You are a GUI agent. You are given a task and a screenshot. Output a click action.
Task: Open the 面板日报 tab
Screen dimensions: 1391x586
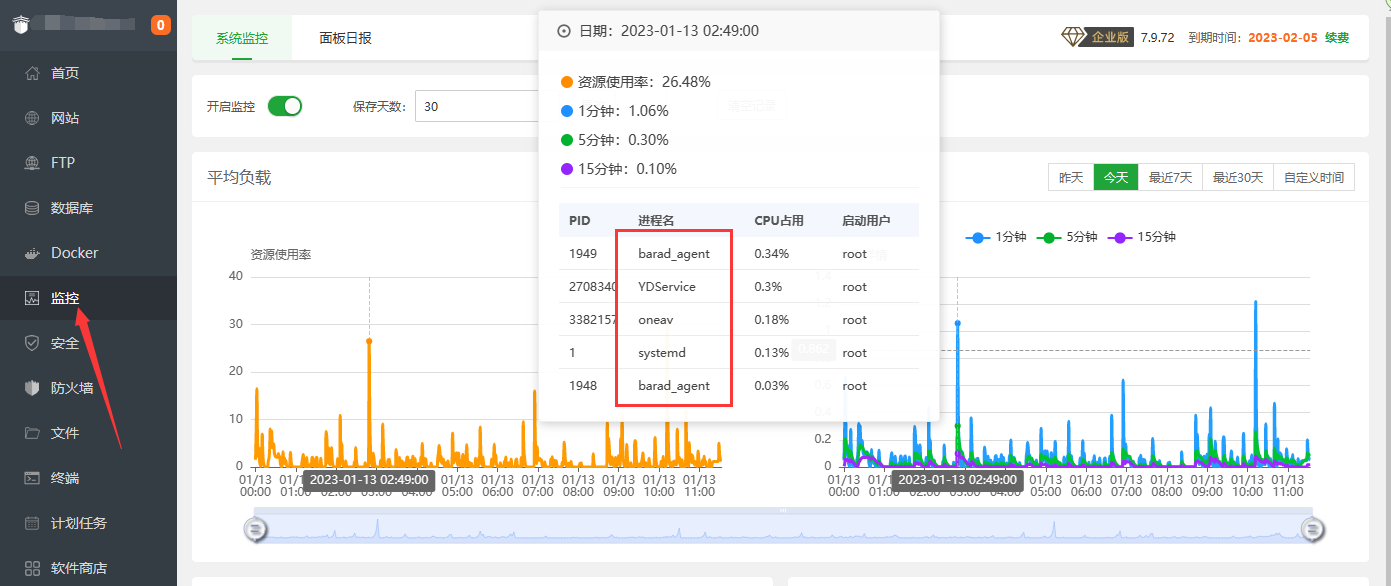tap(346, 38)
